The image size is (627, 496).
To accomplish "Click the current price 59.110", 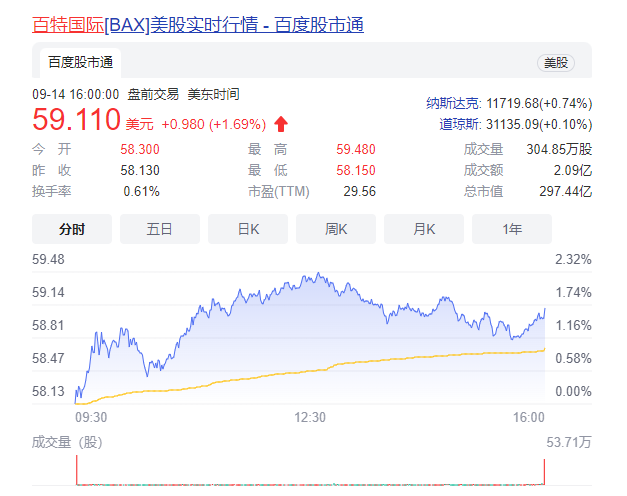I will click(x=76, y=120).
